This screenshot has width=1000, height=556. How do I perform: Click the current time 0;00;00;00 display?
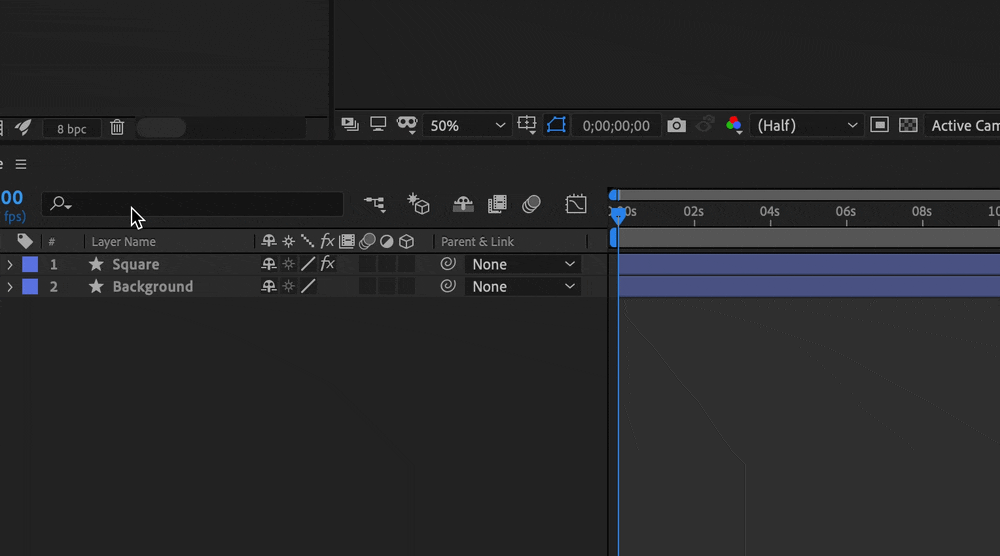[x=616, y=126]
